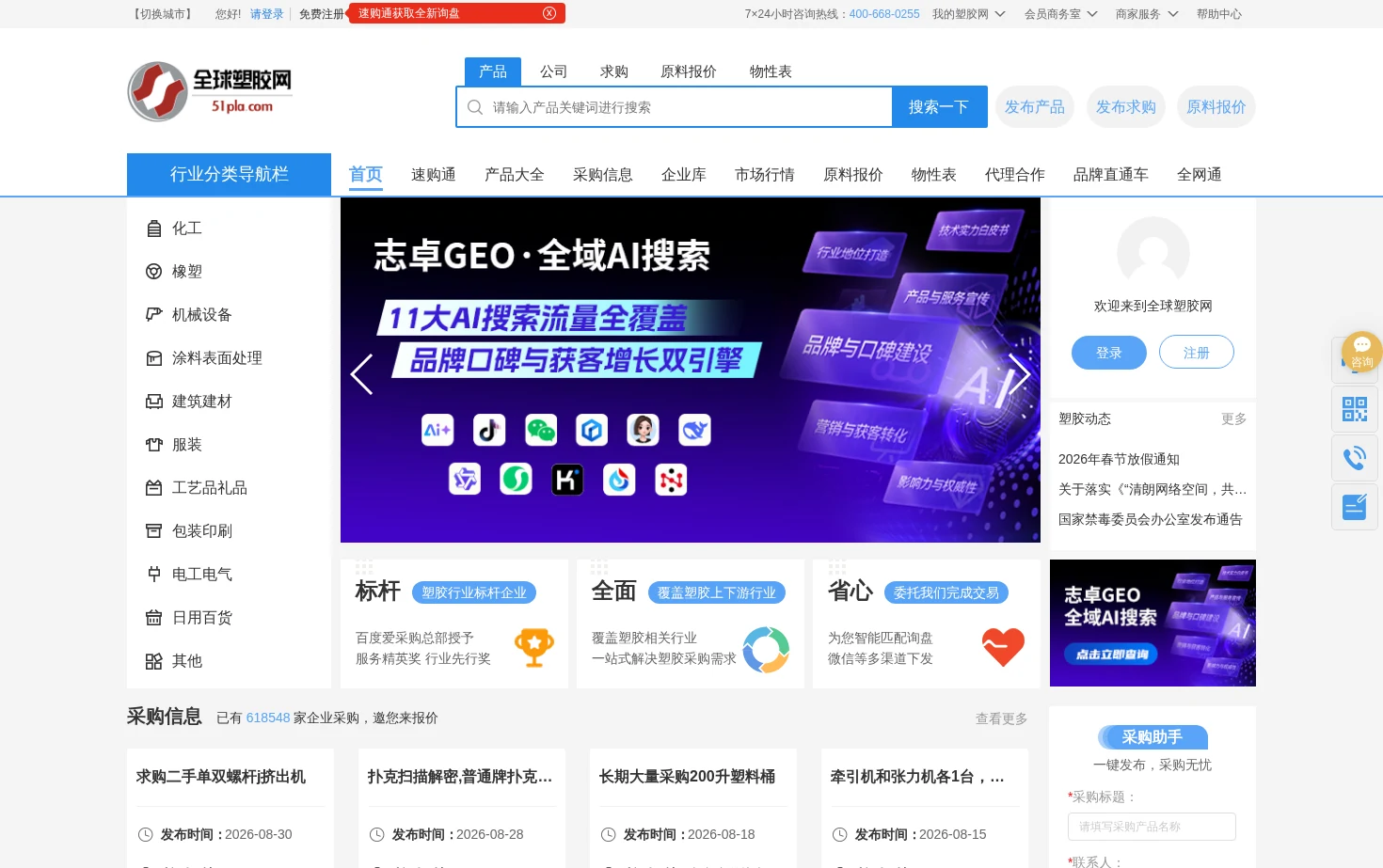Click the 包装印刷 category icon

(154, 531)
